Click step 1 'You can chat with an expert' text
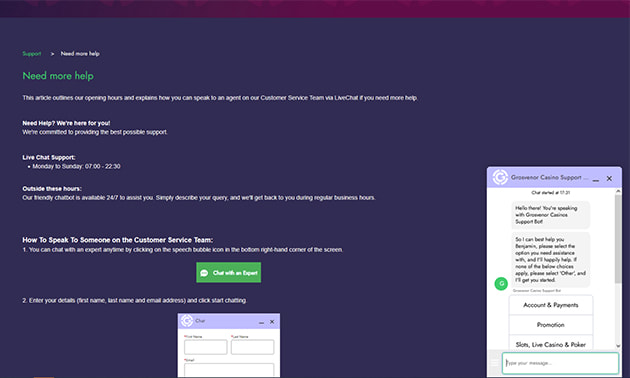 [x=183, y=250]
